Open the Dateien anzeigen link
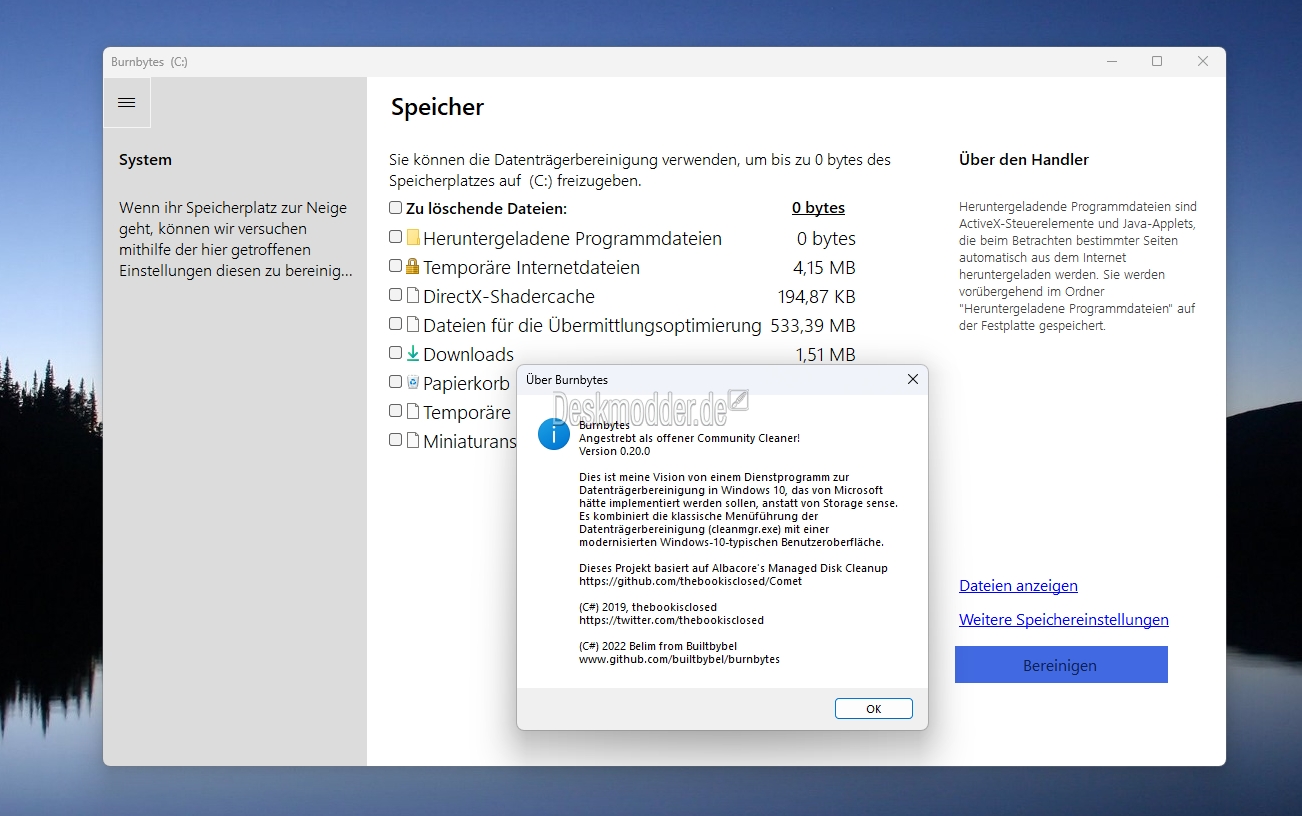Viewport: 1302px width, 816px height. pyautogui.click(x=1018, y=586)
